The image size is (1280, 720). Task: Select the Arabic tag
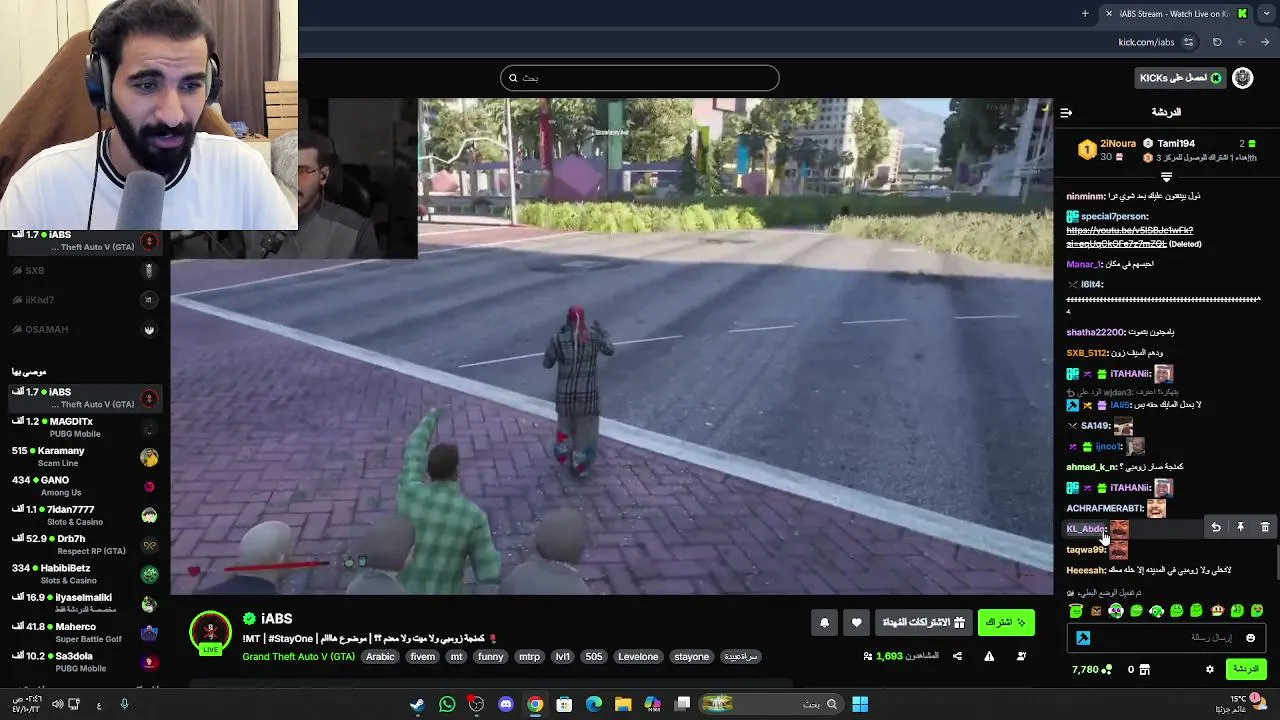(380, 657)
